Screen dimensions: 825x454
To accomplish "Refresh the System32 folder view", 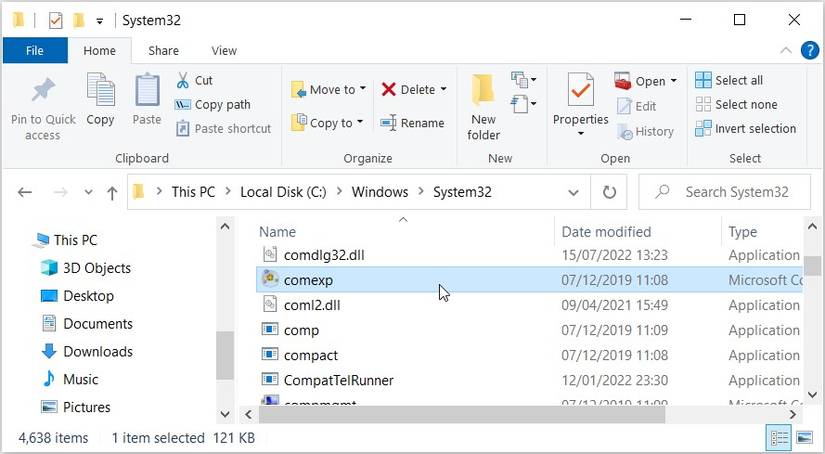I will tap(608, 192).
